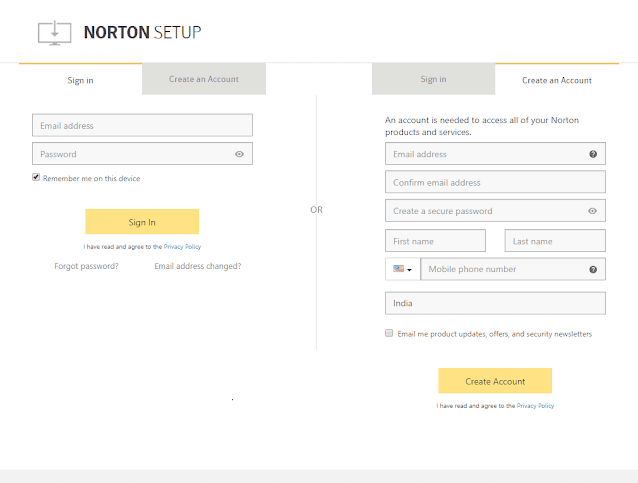Open country flag phone code dropdown
Viewport: 638px width, 483px height.
click(x=402, y=269)
